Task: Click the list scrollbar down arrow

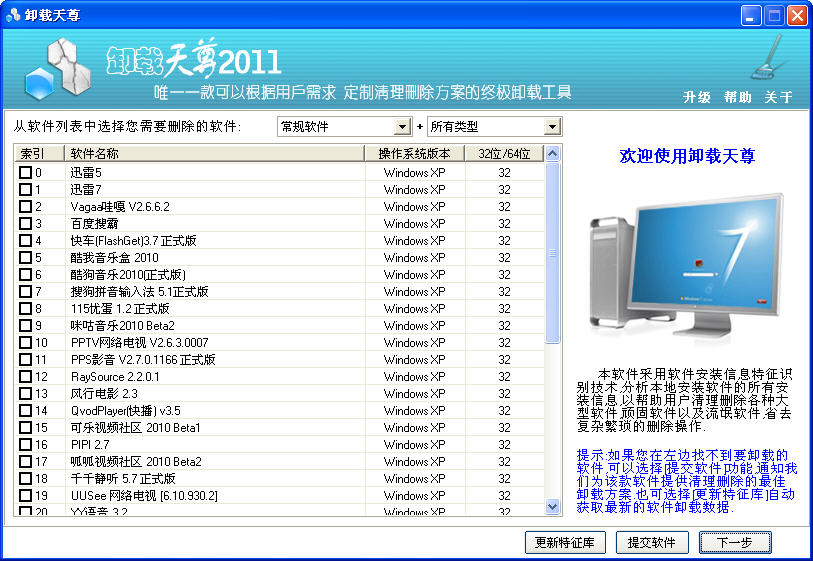Action: [553, 506]
